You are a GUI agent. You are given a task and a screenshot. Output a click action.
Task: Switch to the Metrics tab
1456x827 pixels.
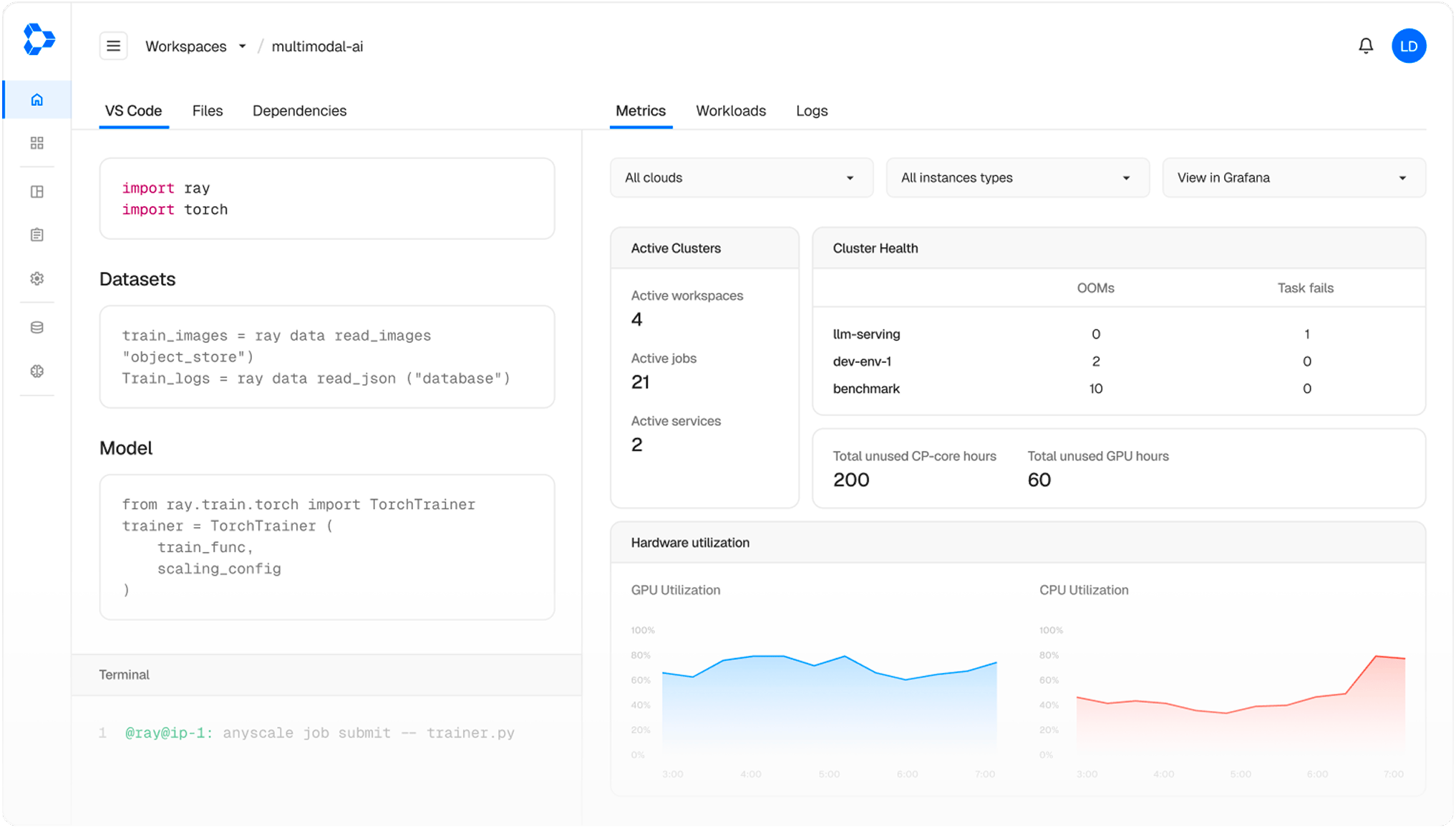click(x=641, y=111)
